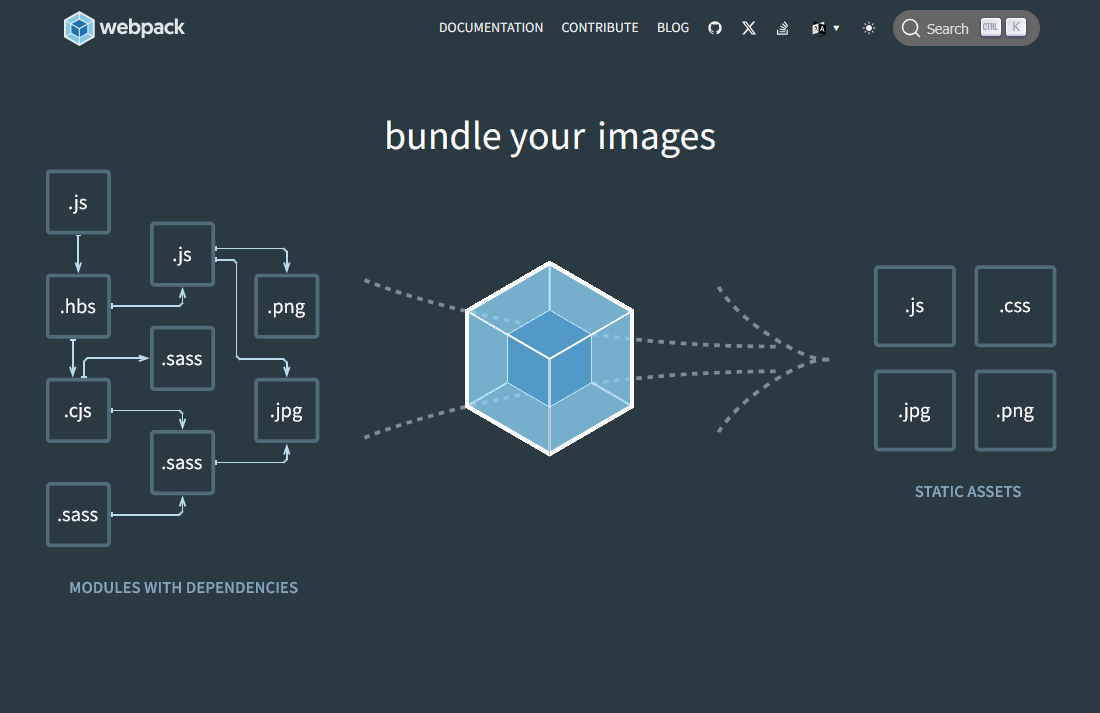Click the .css static asset box

pyautogui.click(x=1015, y=306)
